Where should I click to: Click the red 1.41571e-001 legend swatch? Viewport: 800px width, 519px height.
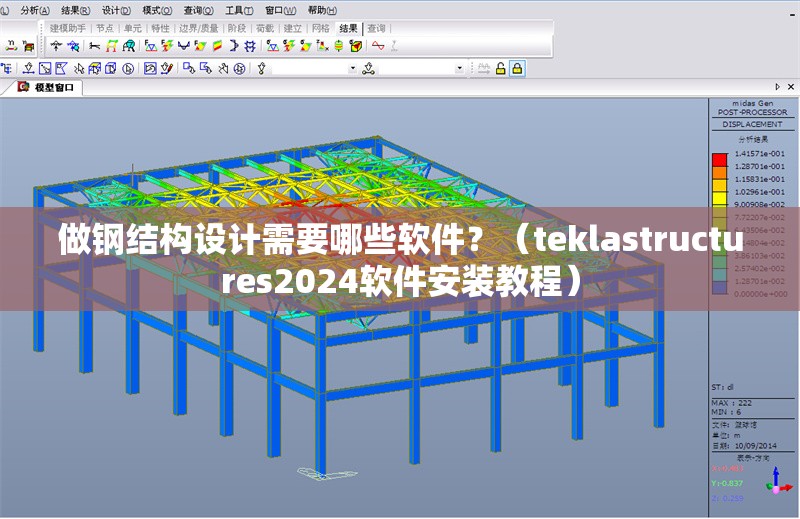pos(719,160)
